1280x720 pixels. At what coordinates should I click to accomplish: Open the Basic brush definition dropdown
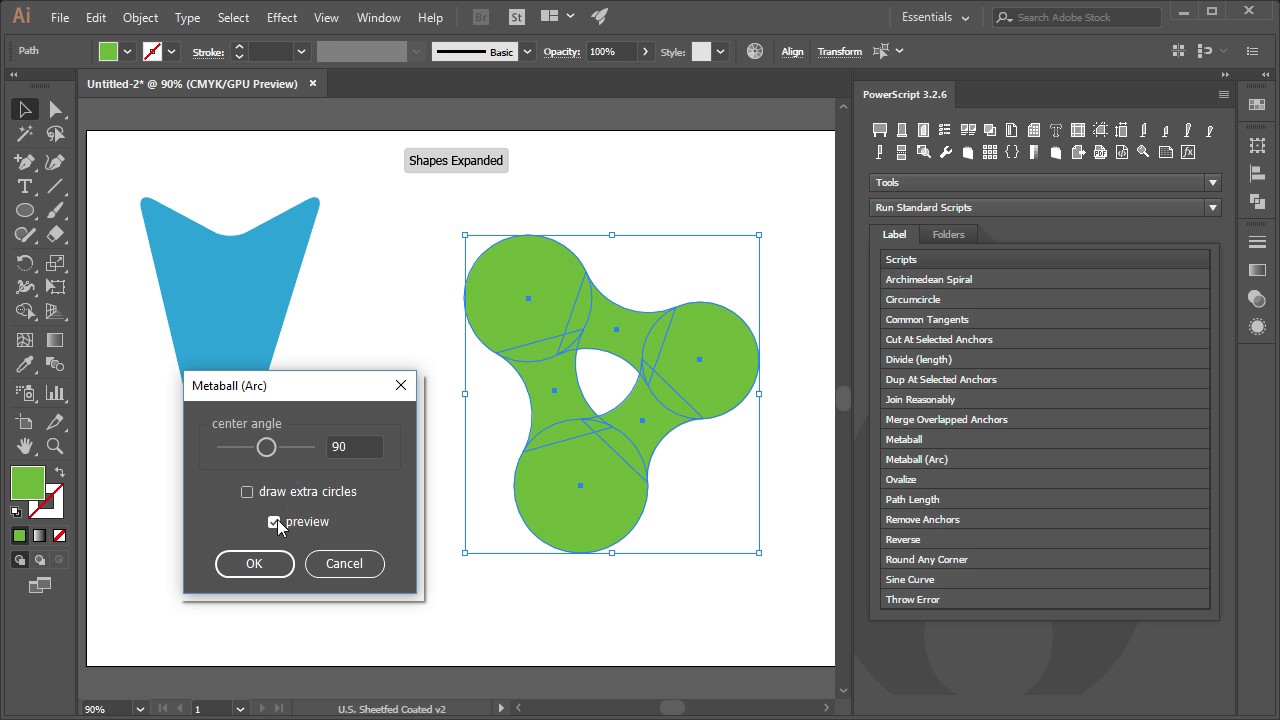point(526,52)
